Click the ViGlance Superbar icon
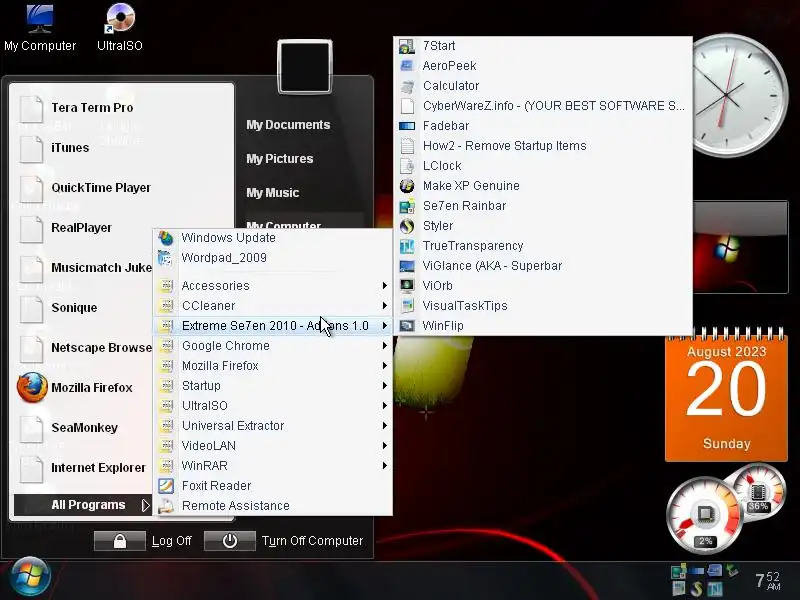The image size is (800, 600). click(x=407, y=266)
